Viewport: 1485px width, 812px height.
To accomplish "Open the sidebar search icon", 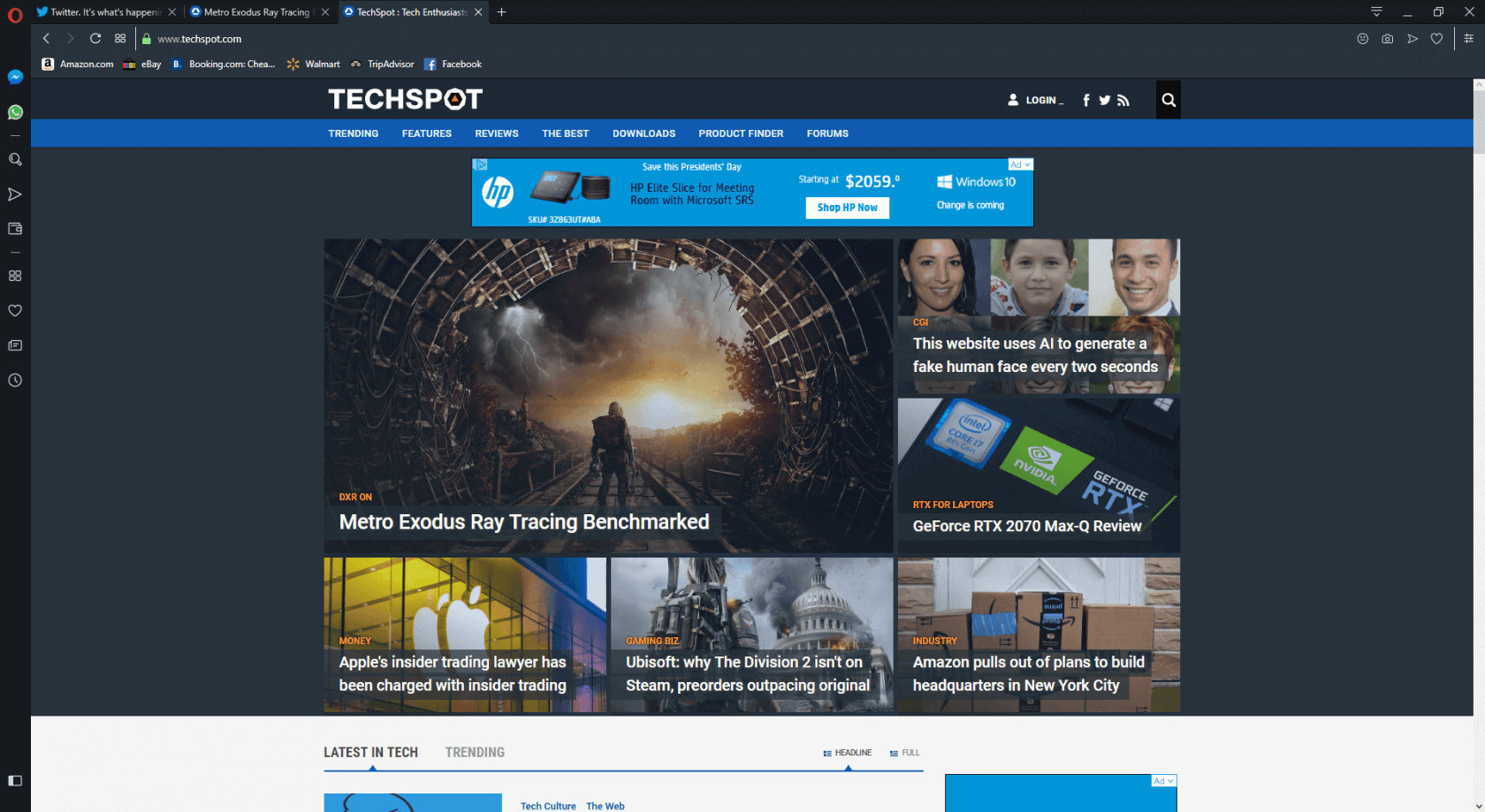I will tap(15, 160).
